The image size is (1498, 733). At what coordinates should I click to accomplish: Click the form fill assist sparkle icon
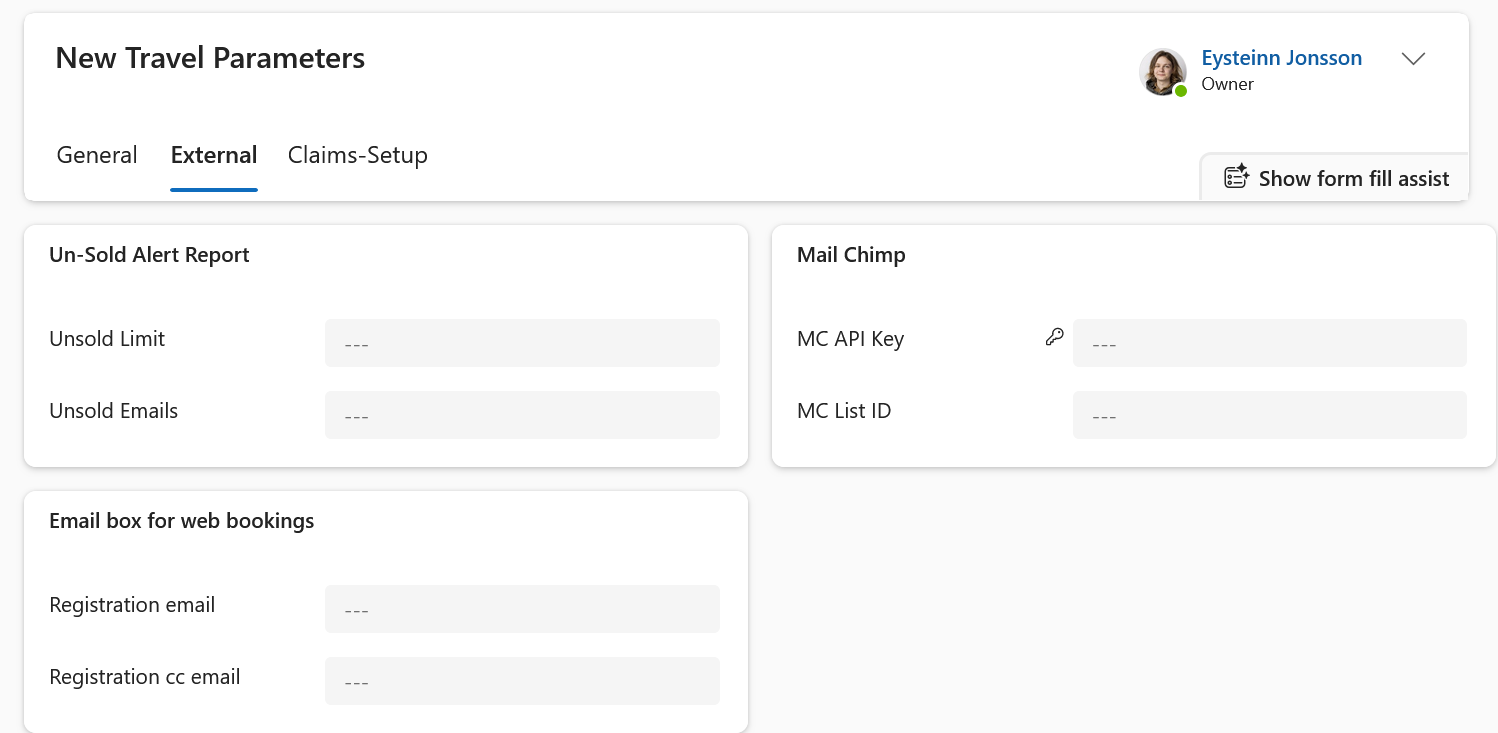(1237, 177)
